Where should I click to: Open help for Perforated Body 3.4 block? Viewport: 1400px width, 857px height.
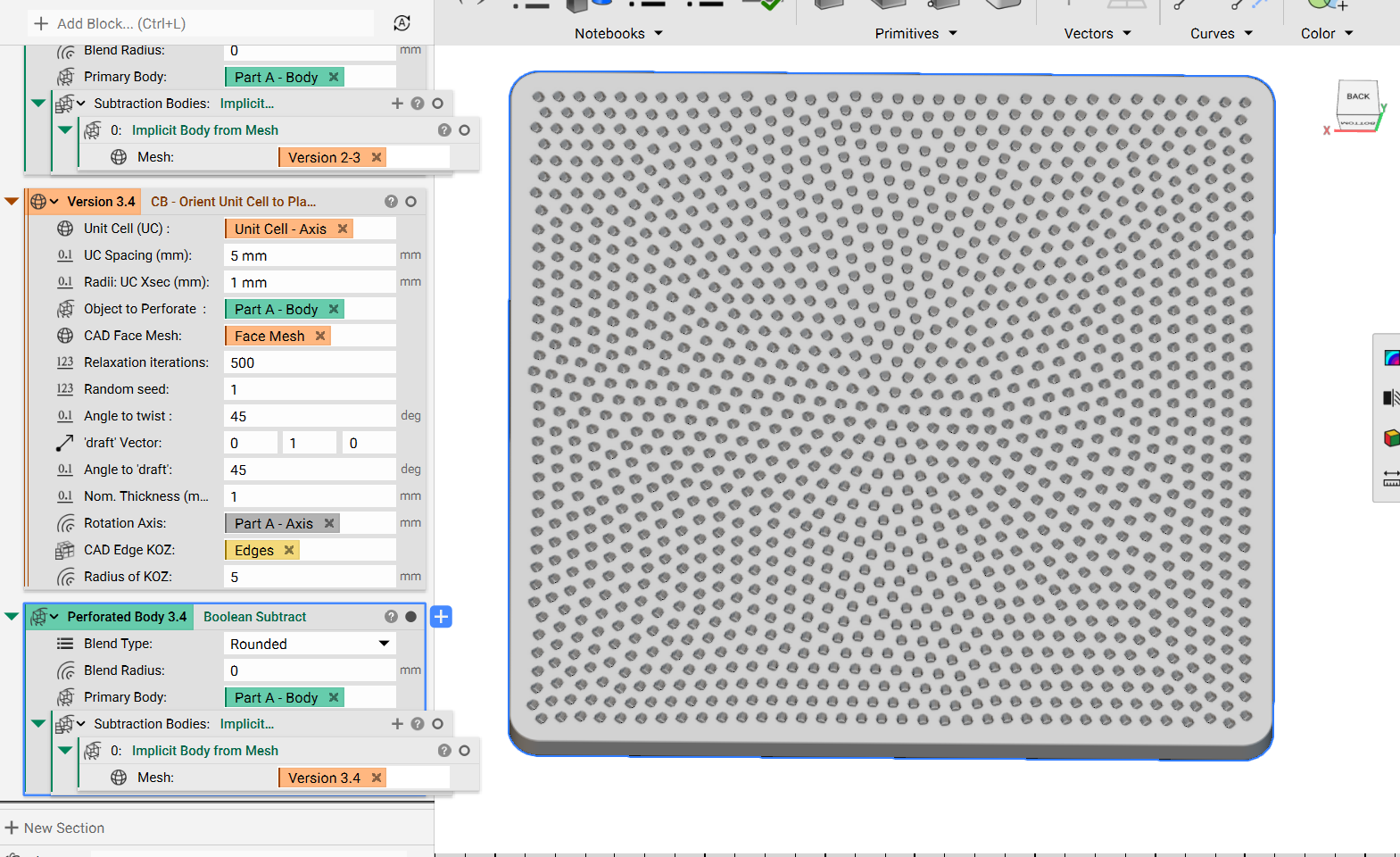click(x=391, y=617)
